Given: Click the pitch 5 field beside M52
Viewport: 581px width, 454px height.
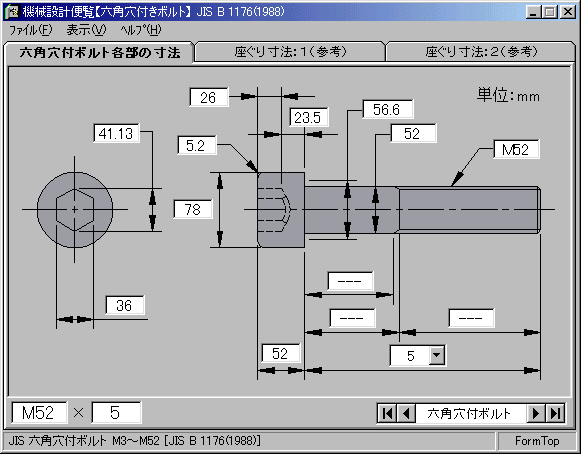Looking at the screenshot, I should pyautogui.click(x=116, y=412).
